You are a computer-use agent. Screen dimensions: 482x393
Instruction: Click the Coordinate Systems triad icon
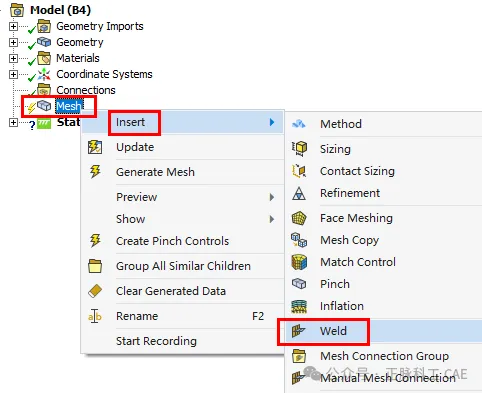(44, 74)
